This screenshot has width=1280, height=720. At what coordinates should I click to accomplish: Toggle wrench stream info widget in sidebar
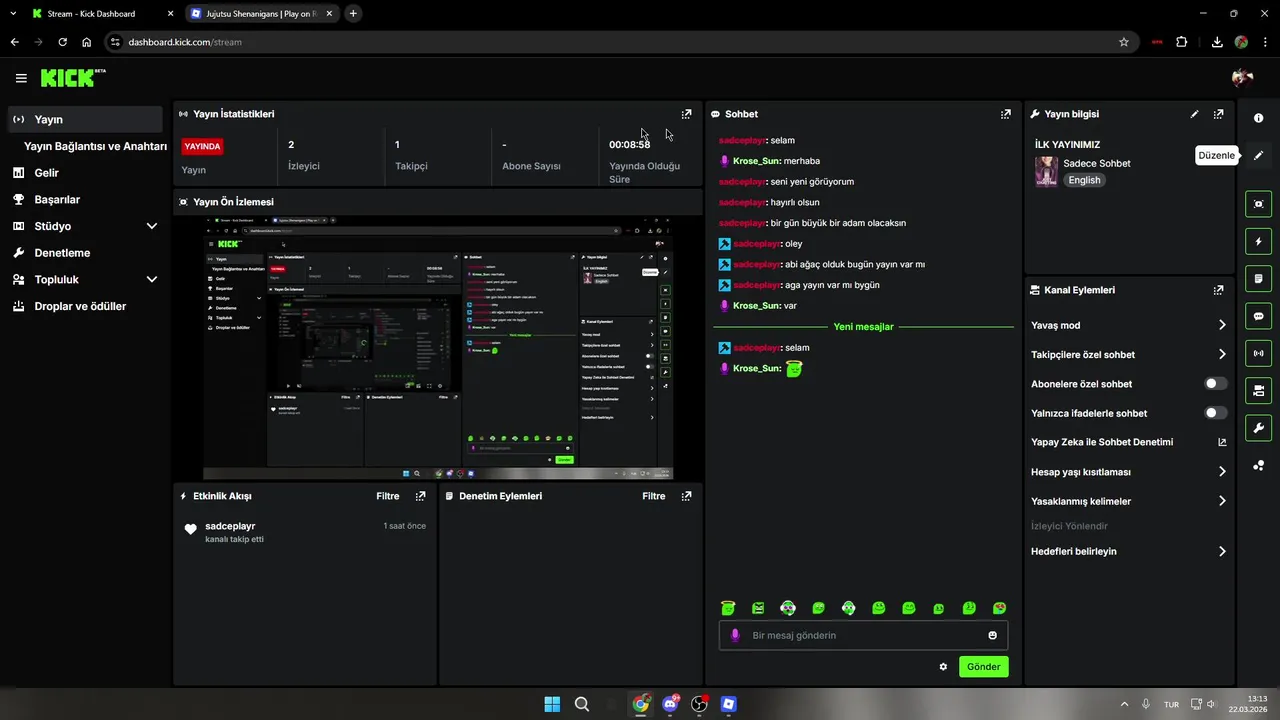click(x=1258, y=428)
